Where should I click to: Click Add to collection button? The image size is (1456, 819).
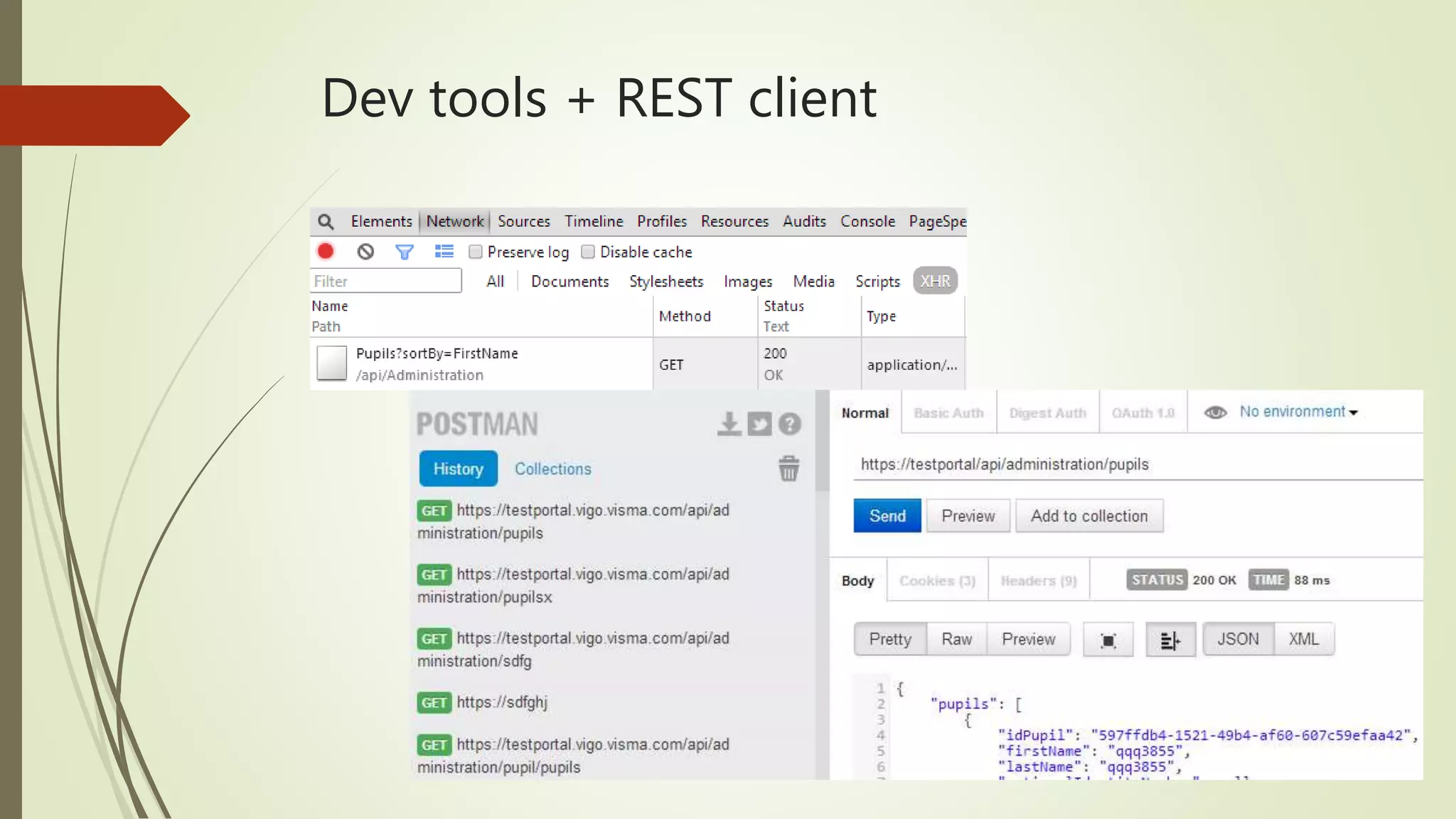point(1089,515)
